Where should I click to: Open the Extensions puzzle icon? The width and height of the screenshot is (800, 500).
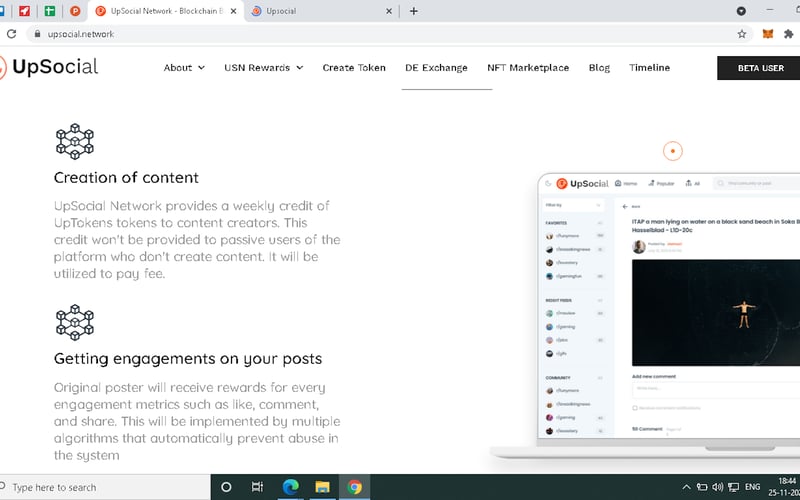789,34
